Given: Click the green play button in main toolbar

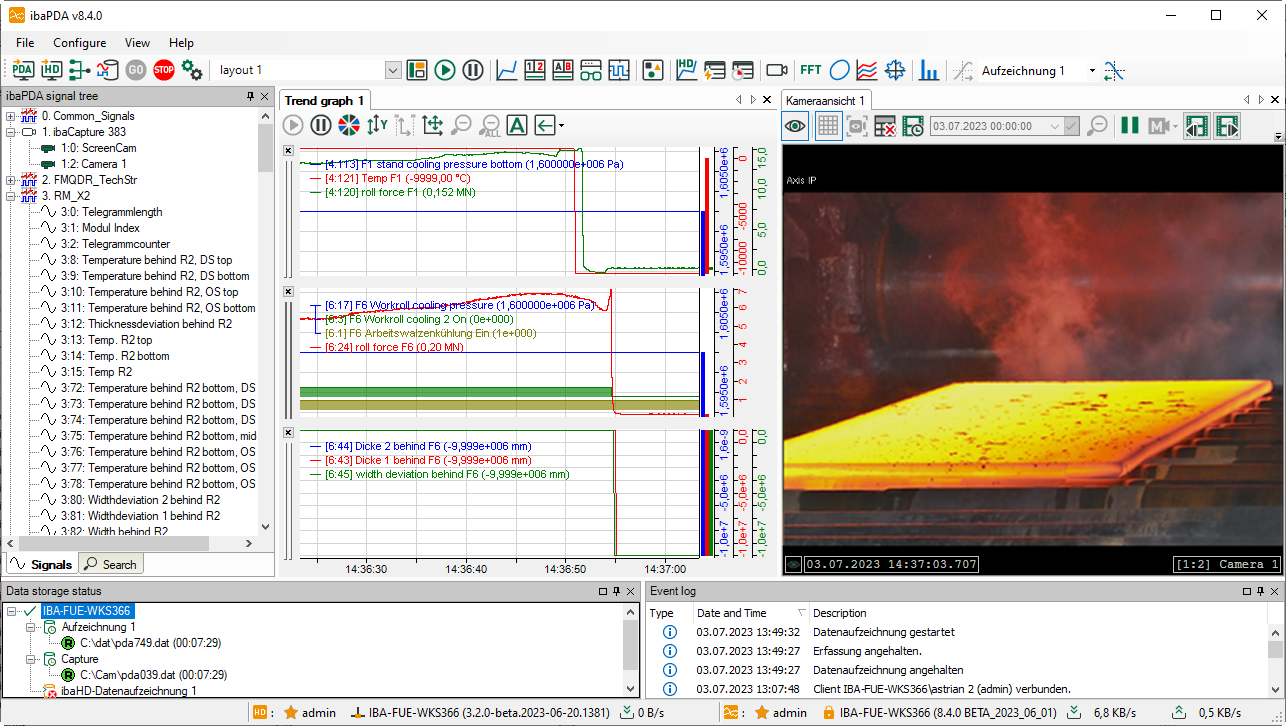Looking at the screenshot, I should pos(445,70).
